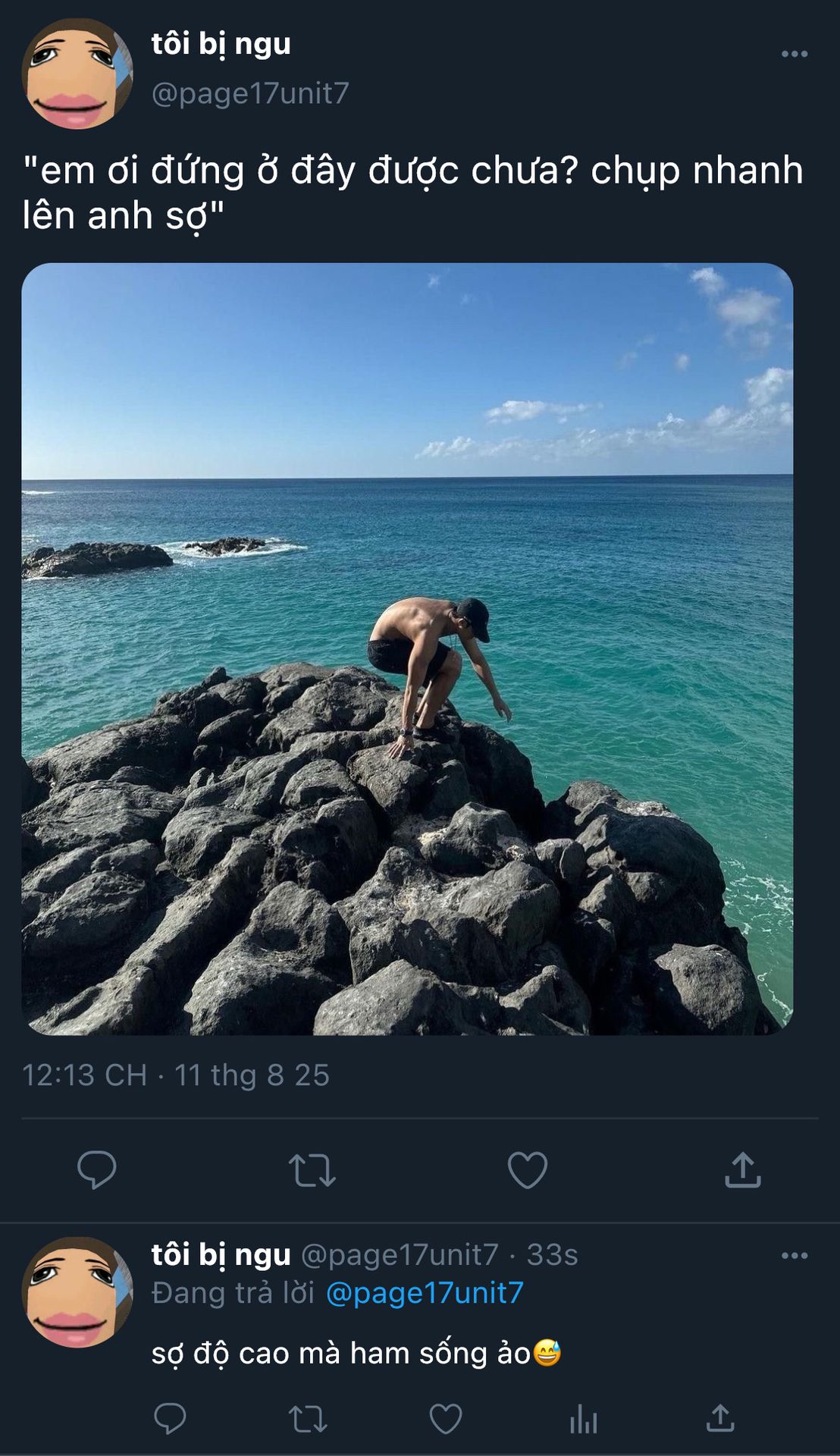Share the main tweet via upload icon
Viewport: 840px width, 1456px height.
click(x=743, y=1169)
